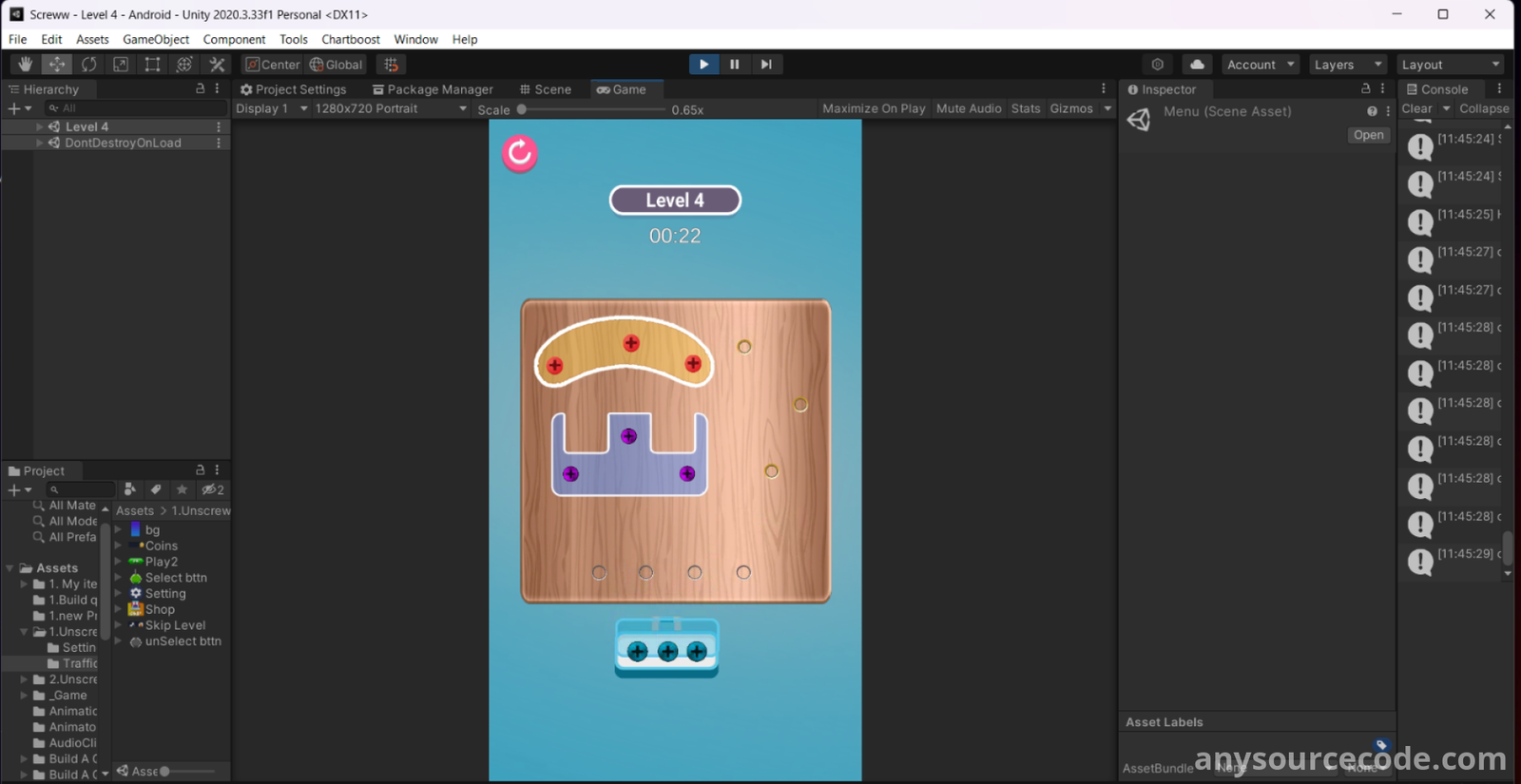Open Gizmos dropdown arrow
Screen dimensions: 1521x784
(x=1107, y=108)
